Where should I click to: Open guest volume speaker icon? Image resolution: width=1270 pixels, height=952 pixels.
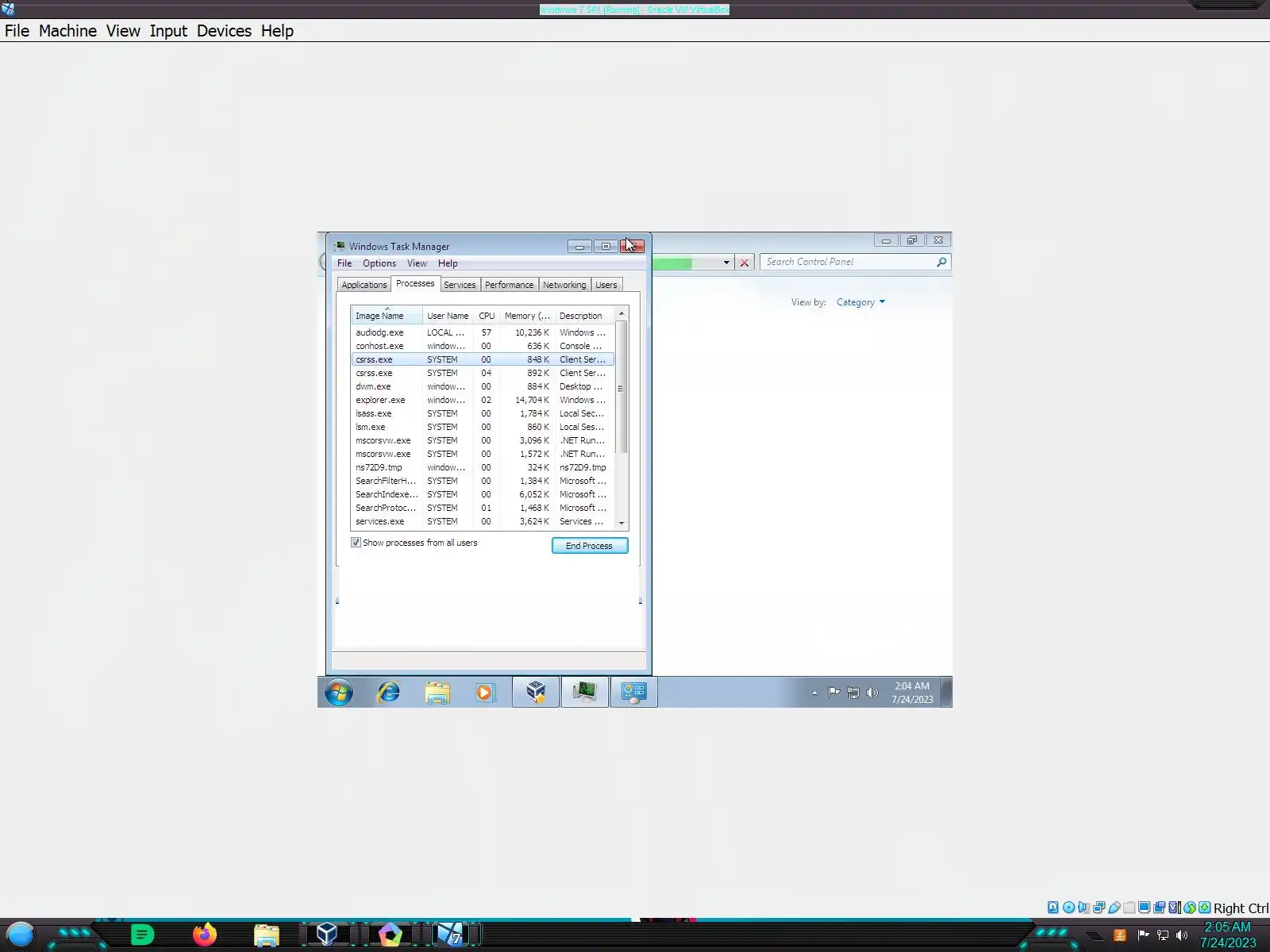(872, 693)
